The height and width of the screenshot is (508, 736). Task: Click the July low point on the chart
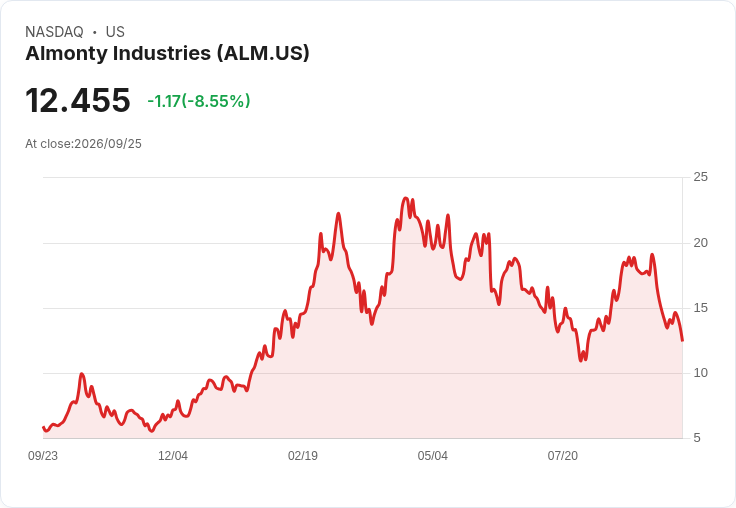pos(581,361)
